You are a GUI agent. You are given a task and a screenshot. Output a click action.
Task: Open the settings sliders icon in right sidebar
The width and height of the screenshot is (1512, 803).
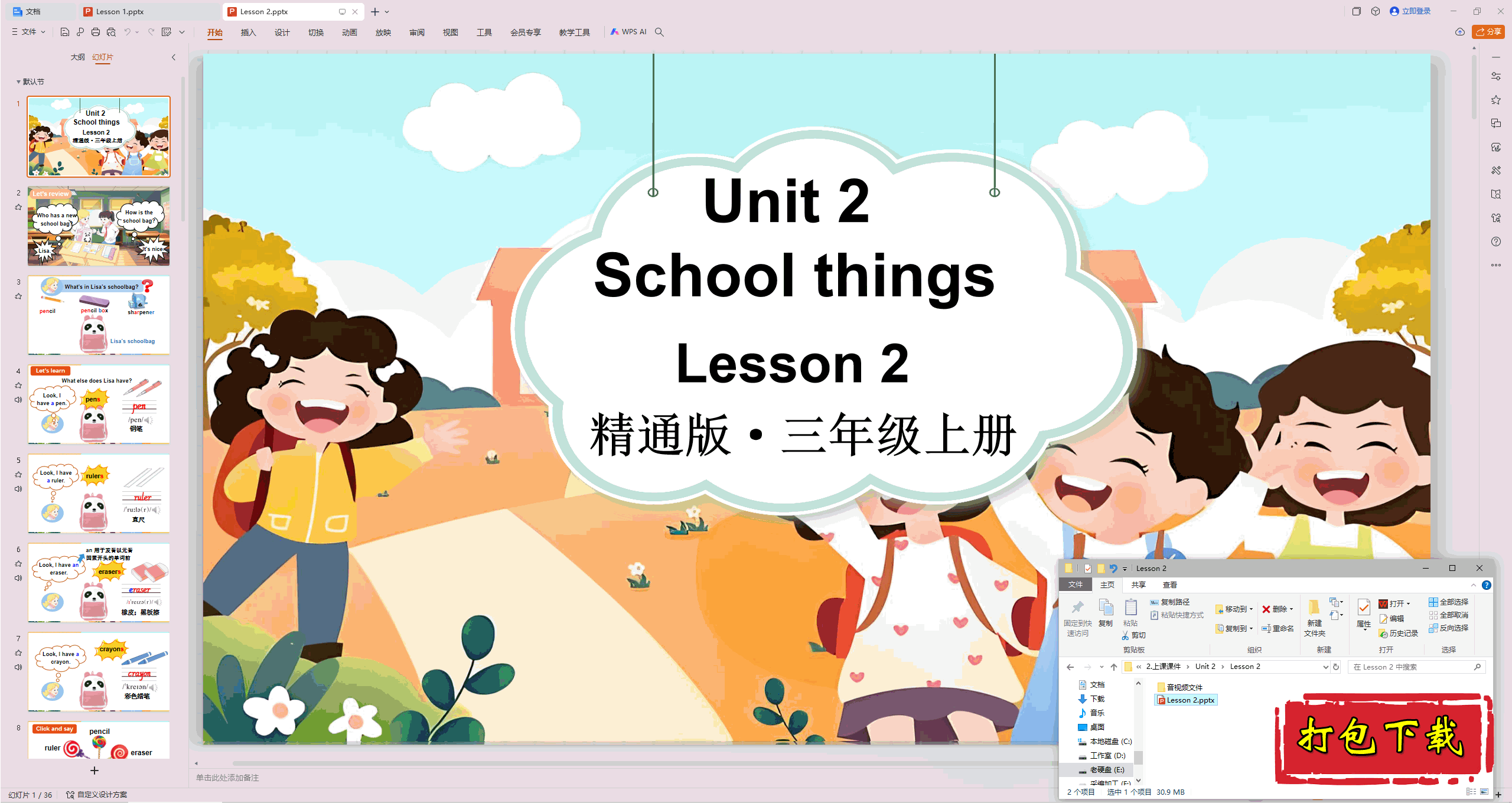tap(1496, 76)
